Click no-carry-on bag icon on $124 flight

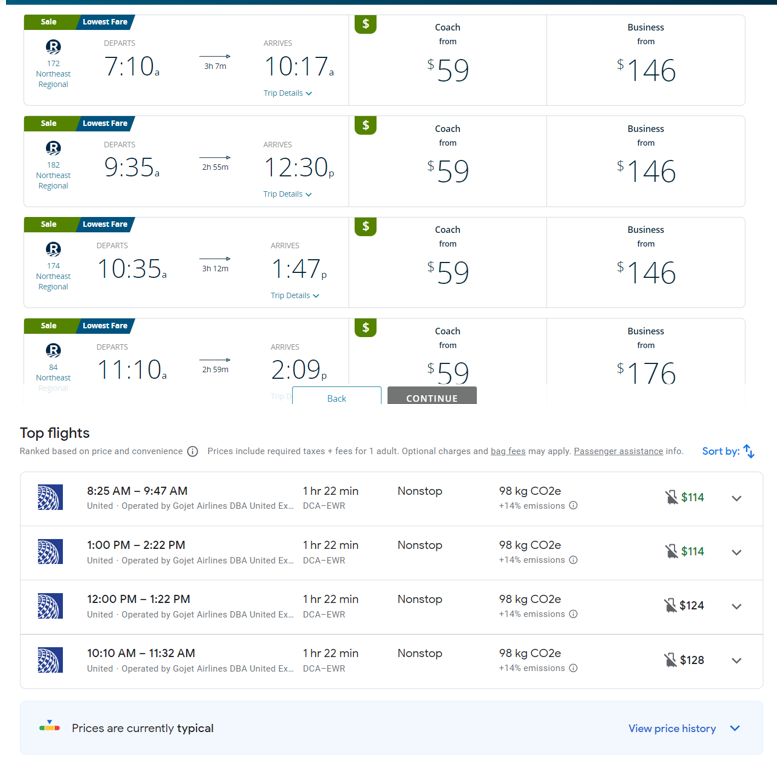671,605
